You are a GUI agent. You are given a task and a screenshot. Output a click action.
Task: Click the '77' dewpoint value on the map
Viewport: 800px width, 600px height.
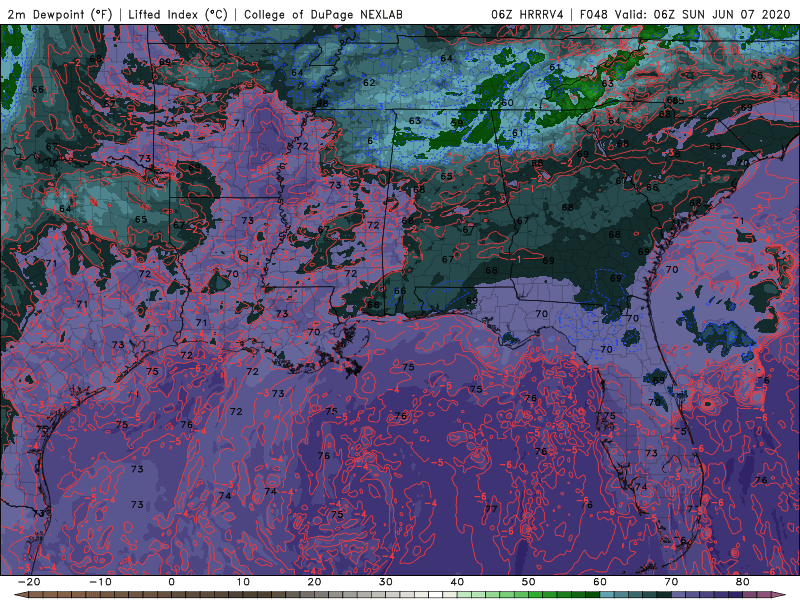(491, 509)
